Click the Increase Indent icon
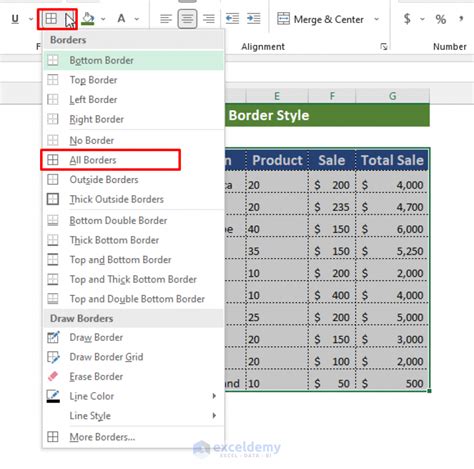The width and height of the screenshot is (474, 469). 254,19
